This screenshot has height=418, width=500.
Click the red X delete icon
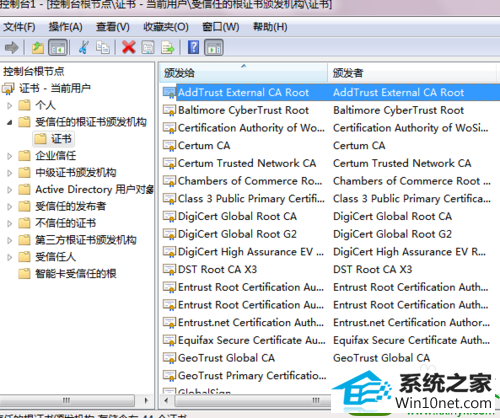point(129,47)
